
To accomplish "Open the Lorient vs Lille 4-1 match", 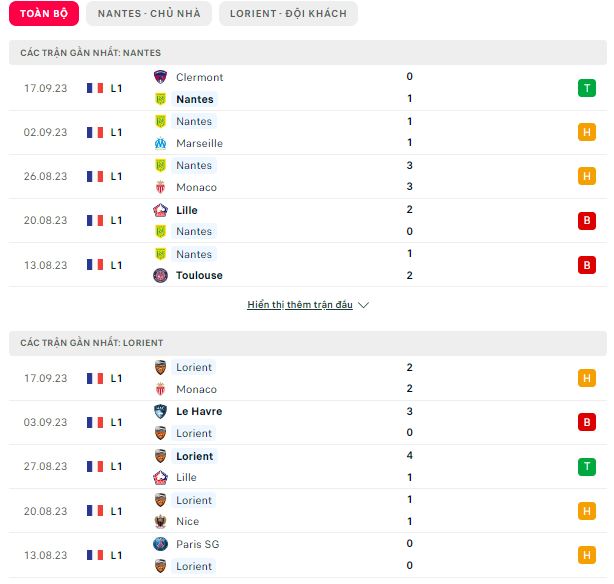I will (308, 466).
